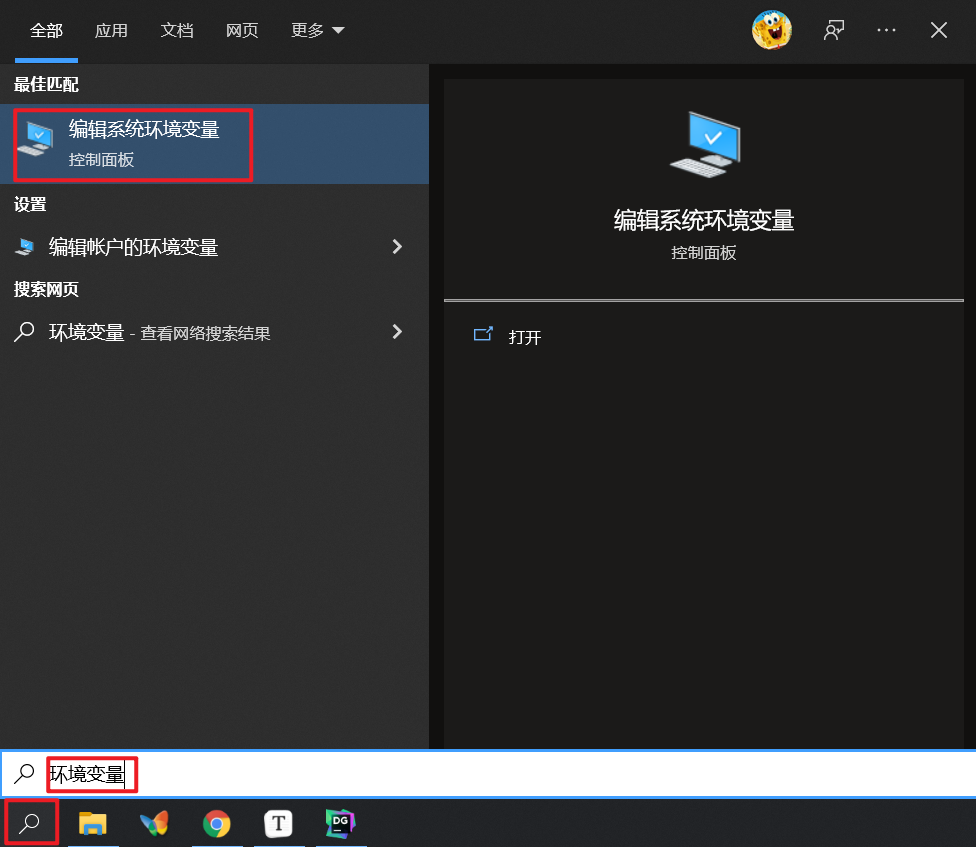The width and height of the screenshot is (976, 847).
Task: Click computer icon of 编辑系统环境变量 result
Action: pos(35,138)
